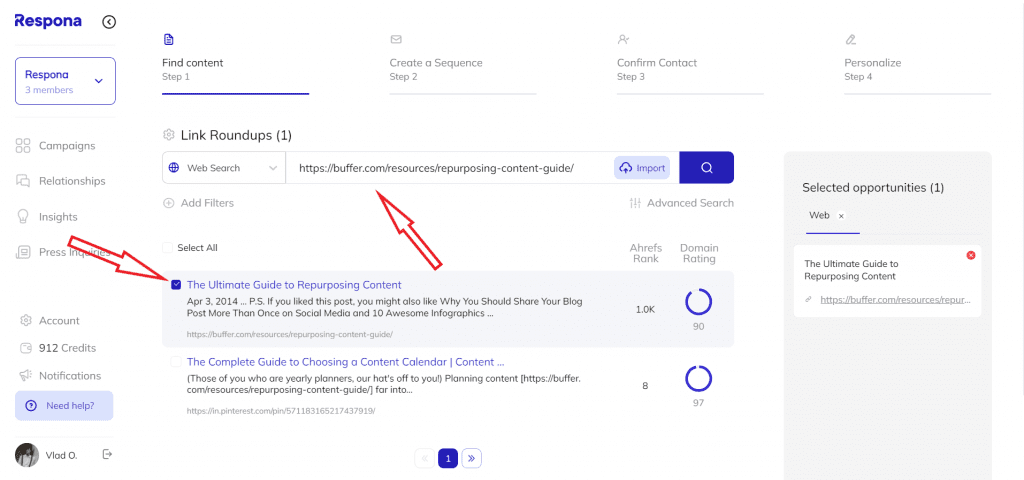Viewport: 1024px width, 480px height.
Task: Click the Link Roundups settings gear
Action: 168,135
